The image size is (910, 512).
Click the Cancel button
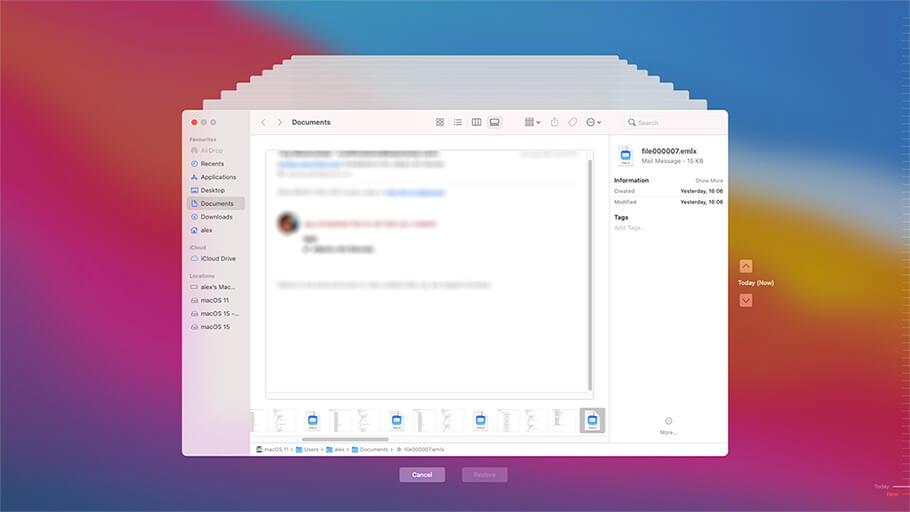pyautogui.click(x=422, y=475)
